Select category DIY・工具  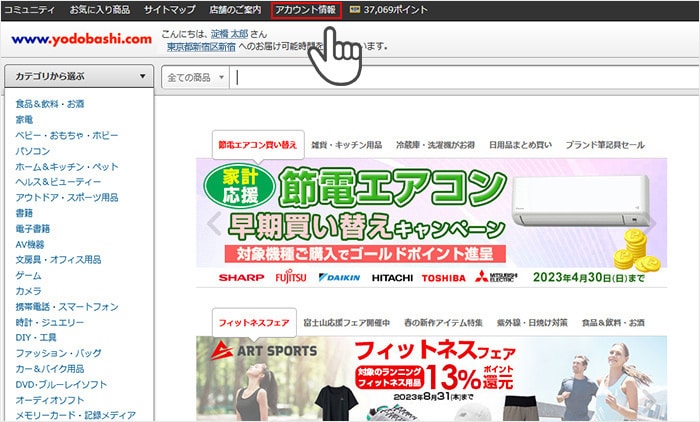coord(36,338)
